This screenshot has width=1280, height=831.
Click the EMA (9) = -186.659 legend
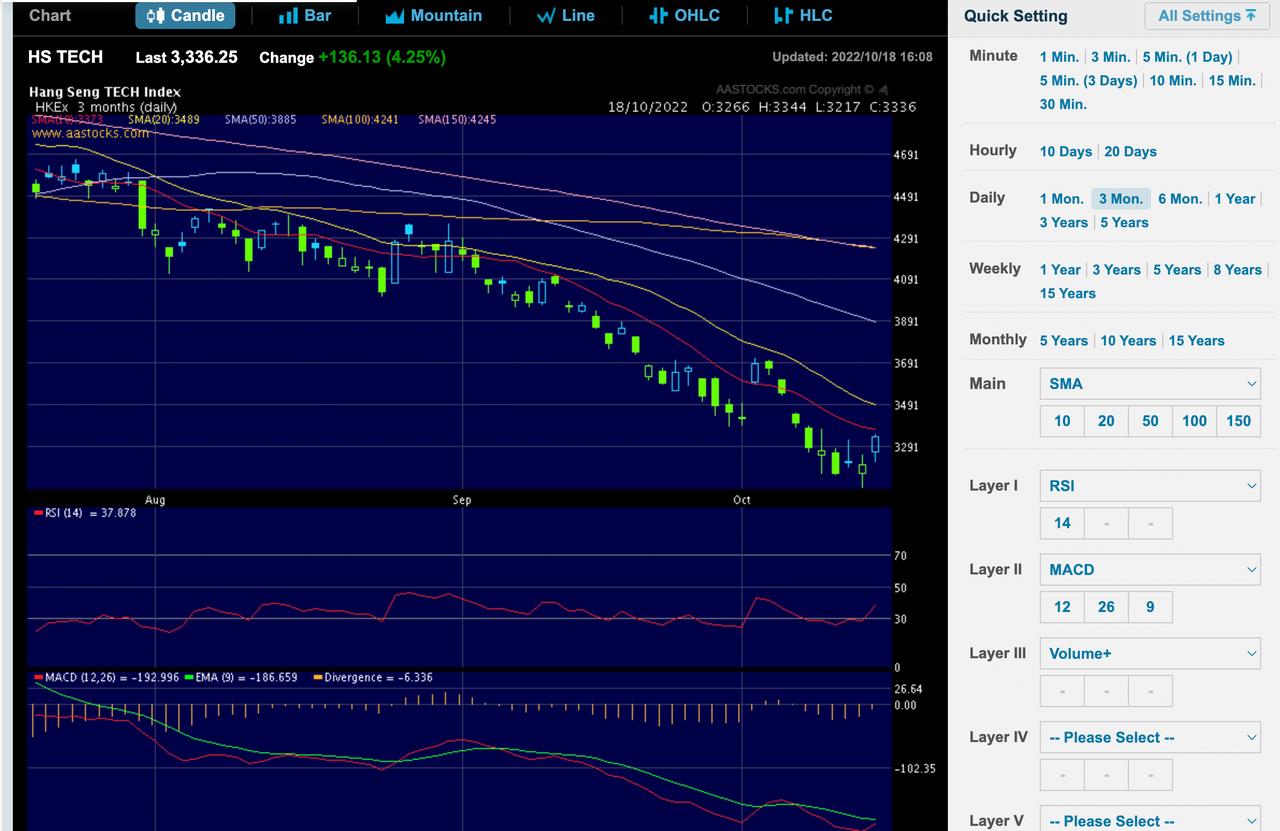241,677
